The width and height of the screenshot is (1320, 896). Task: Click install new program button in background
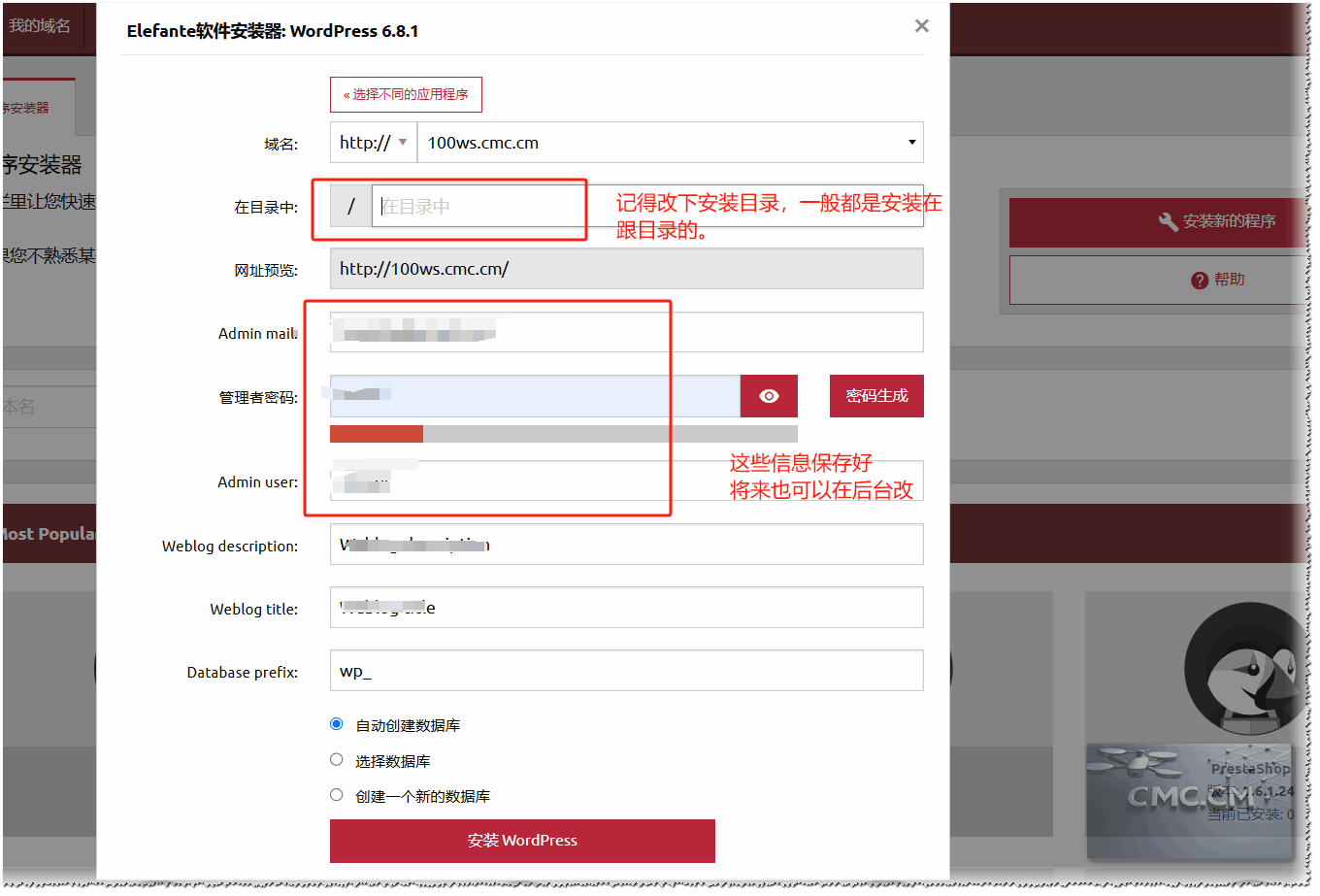[x=1160, y=222]
